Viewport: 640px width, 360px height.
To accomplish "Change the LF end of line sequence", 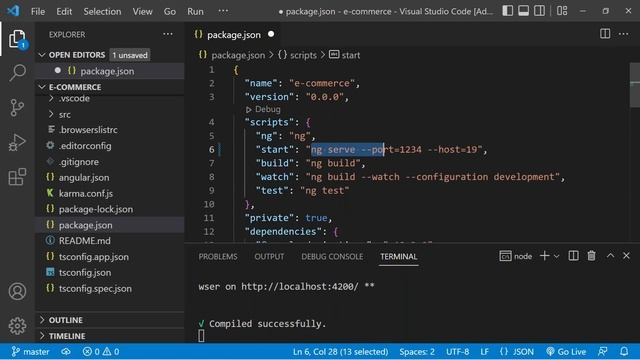I will pos(484,351).
